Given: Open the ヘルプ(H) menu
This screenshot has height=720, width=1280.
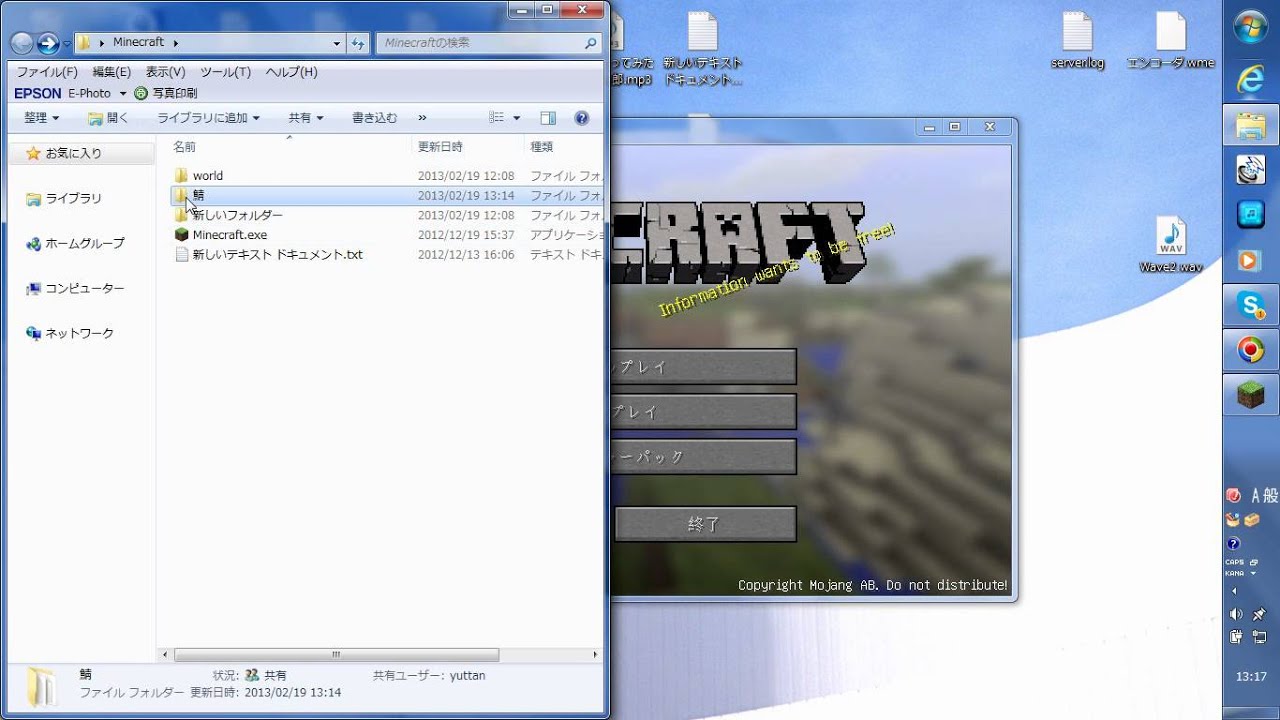Looking at the screenshot, I should click(x=291, y=72).
